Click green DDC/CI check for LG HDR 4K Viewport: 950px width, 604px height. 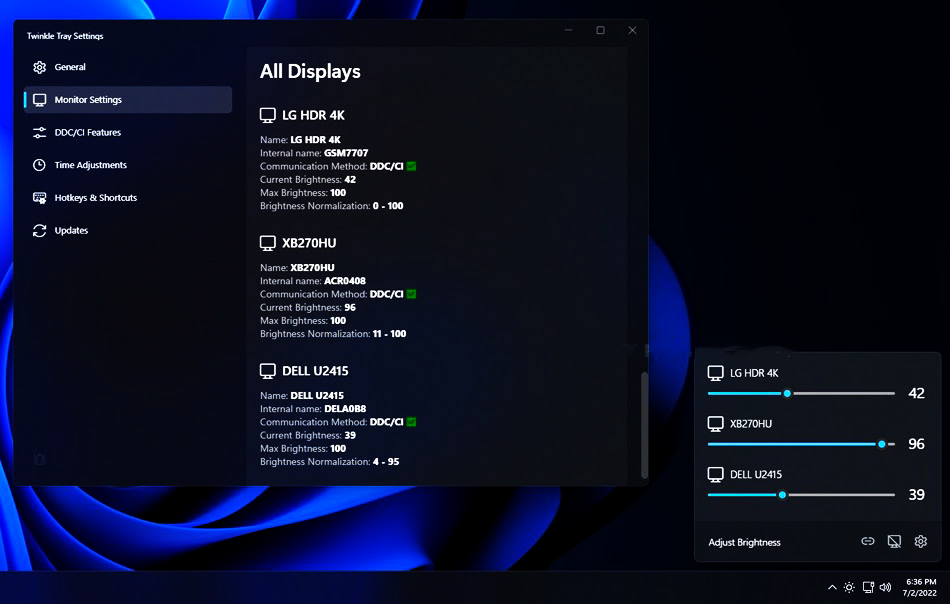tap(411, 167)
